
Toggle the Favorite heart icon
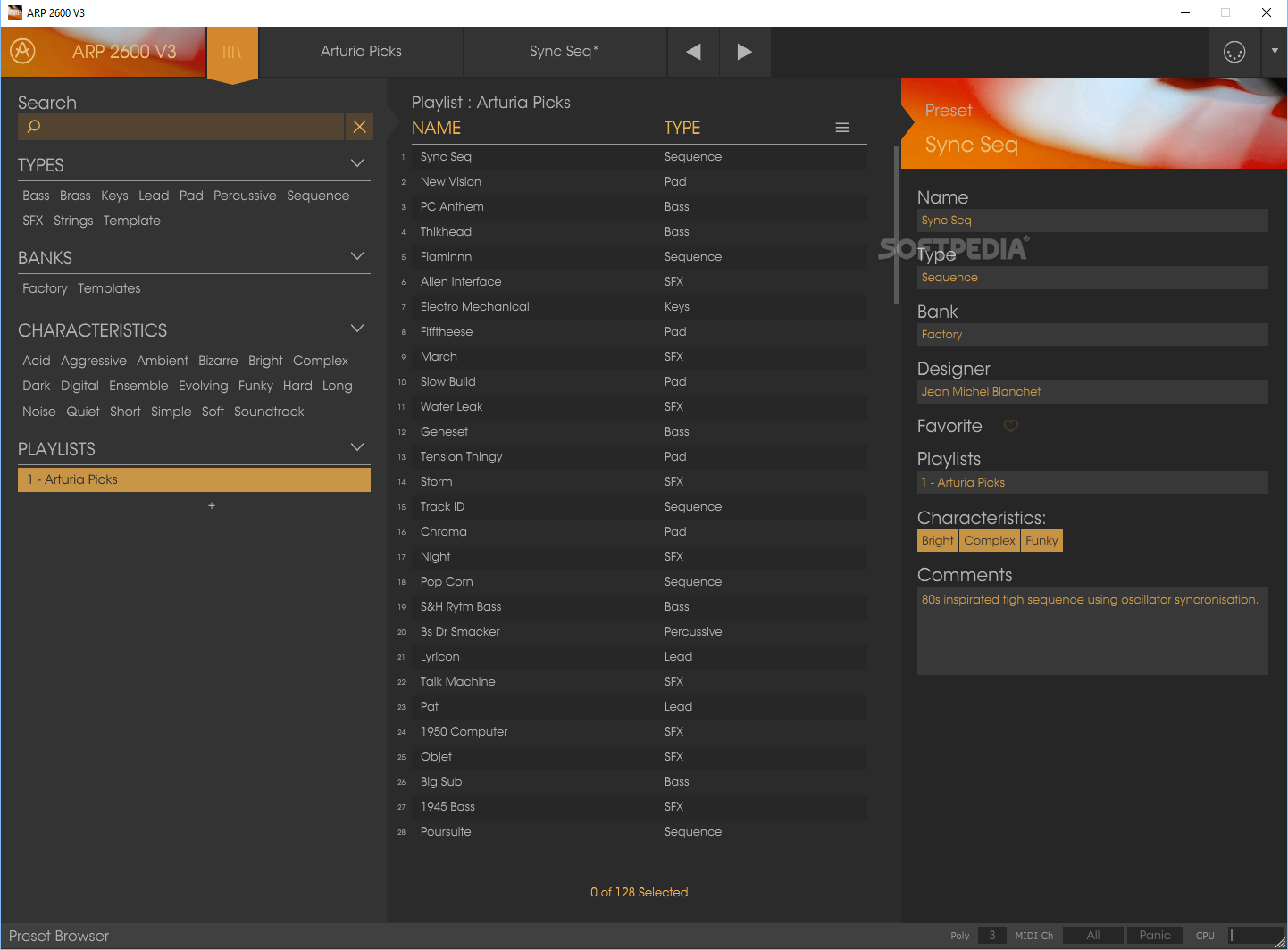tap(1011, 426)
